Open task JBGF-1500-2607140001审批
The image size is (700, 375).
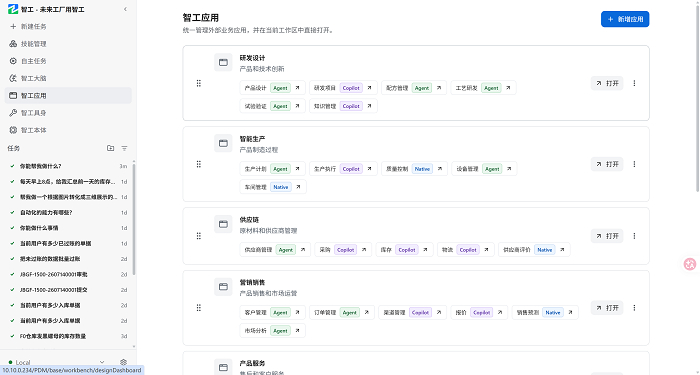68,274
